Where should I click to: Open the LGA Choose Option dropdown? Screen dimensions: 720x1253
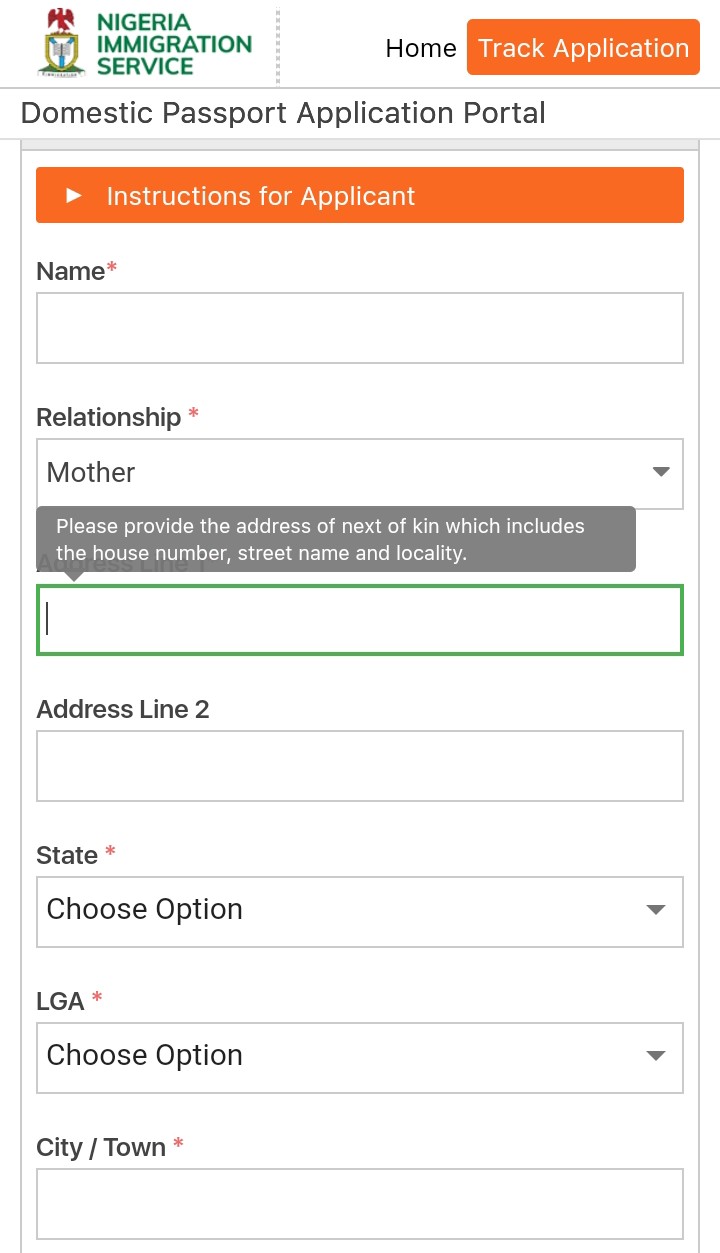click(360, 1058)
